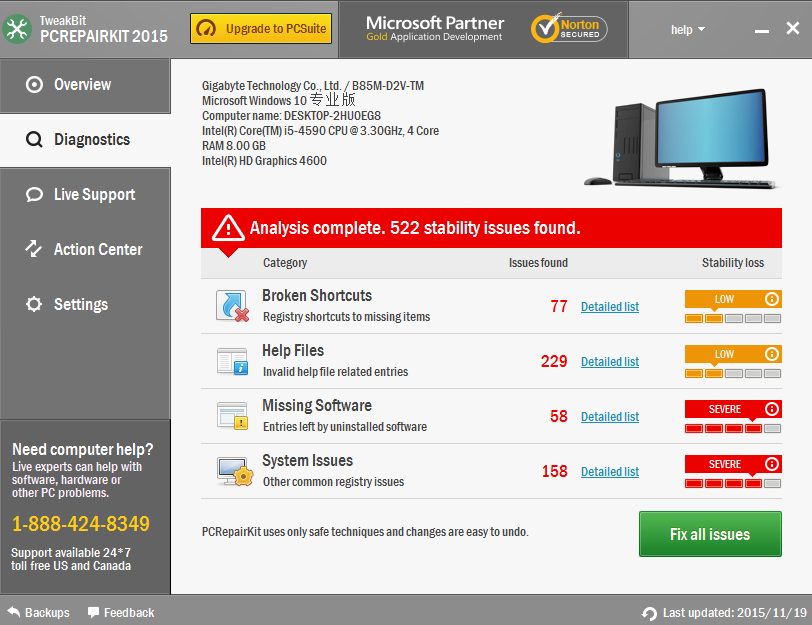Click the TweakBit wrench logo icon

coord(17,29)
